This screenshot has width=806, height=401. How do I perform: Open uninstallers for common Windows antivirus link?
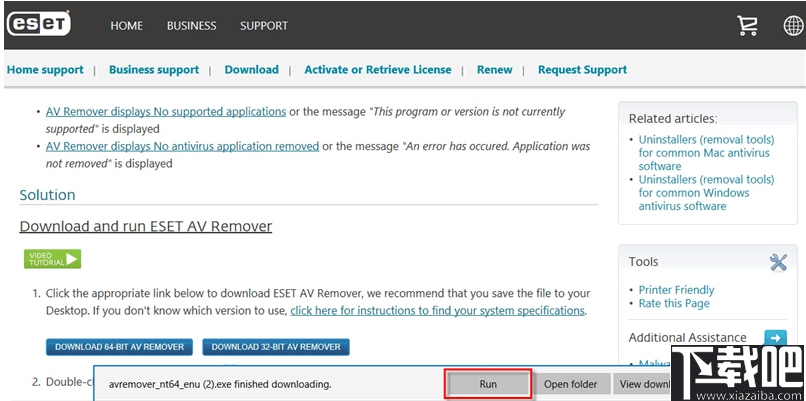(706, 193)
